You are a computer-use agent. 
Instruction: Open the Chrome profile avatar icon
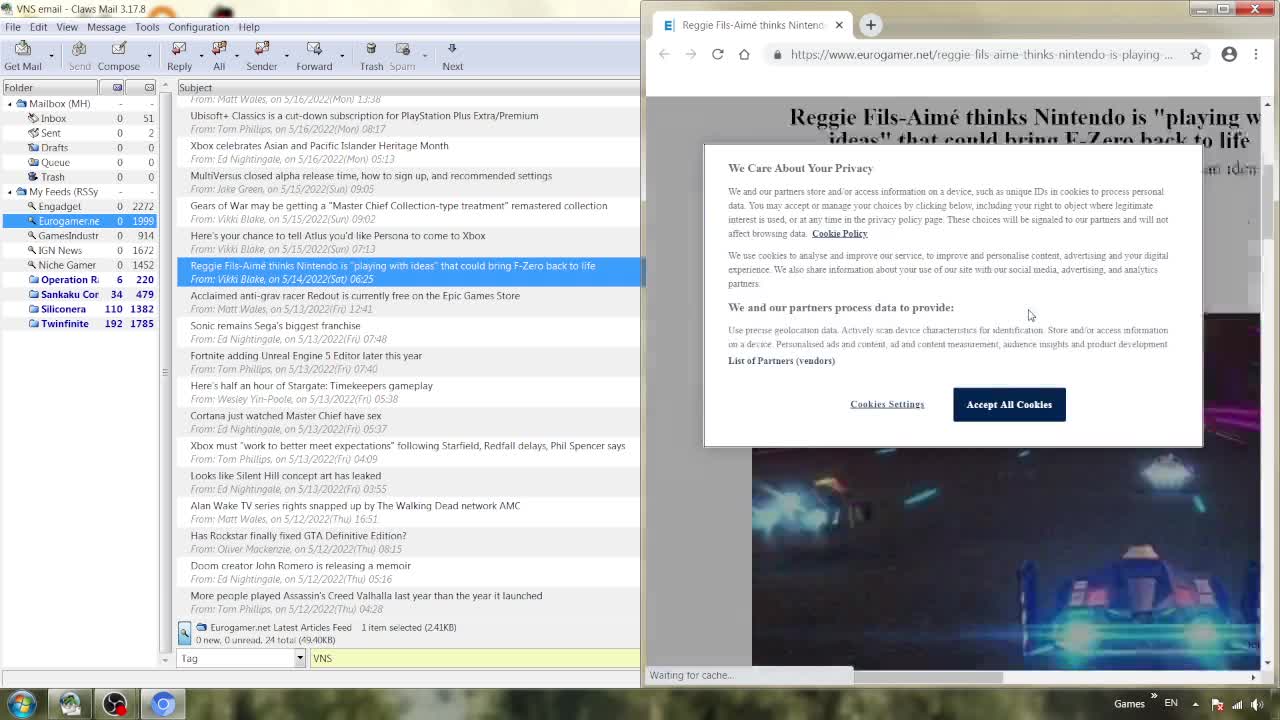tap(1229, 54)
